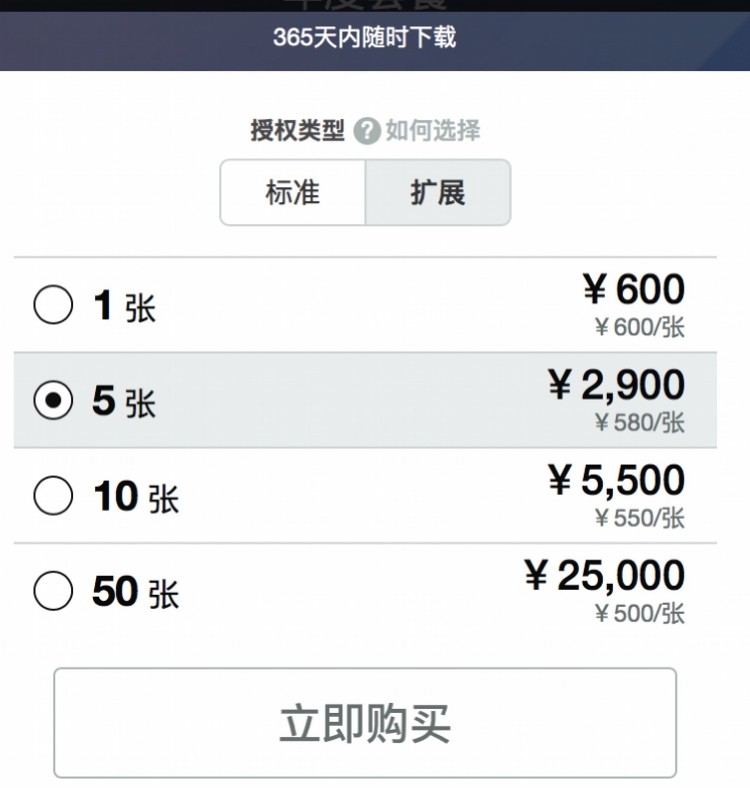Select the 1 张 radio button
The height and width of the screenshot is (788, 750).
53,305
